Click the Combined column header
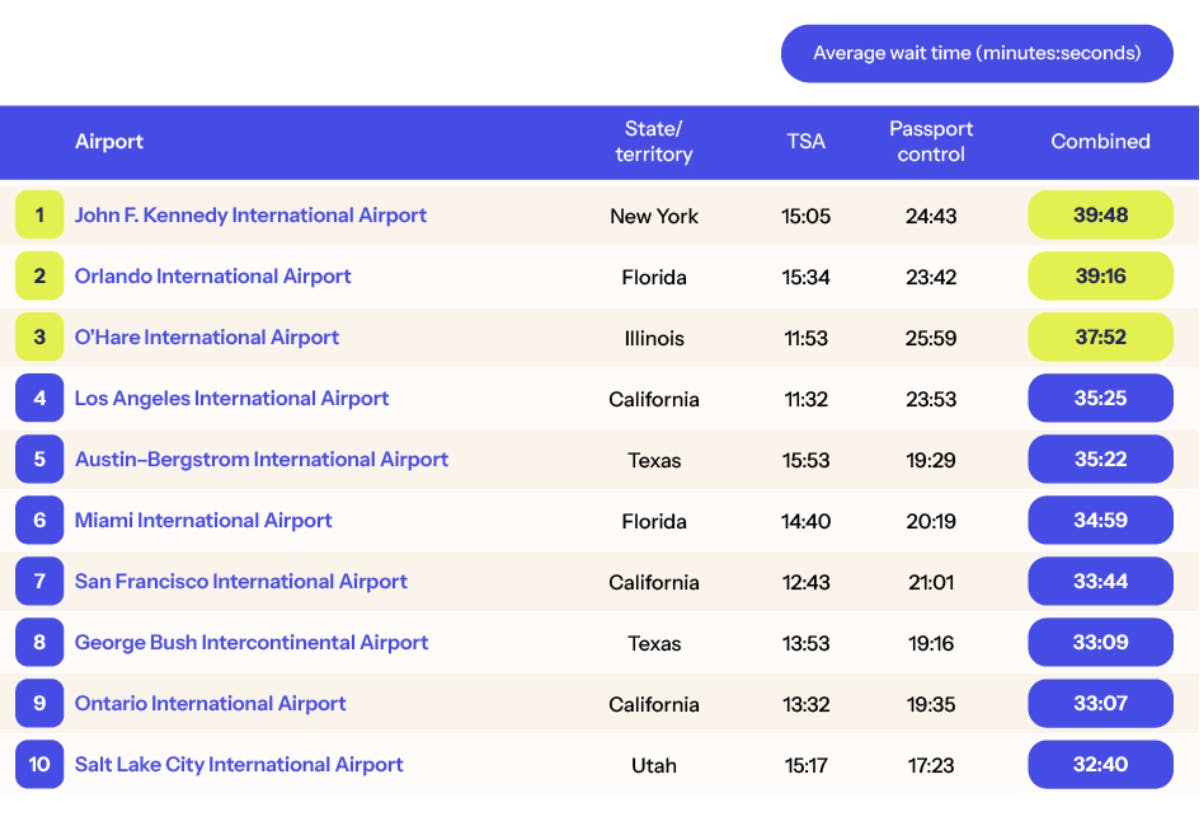This screenshot has width=1200, height=820. pyautogui.click(x=1100, y=142)
